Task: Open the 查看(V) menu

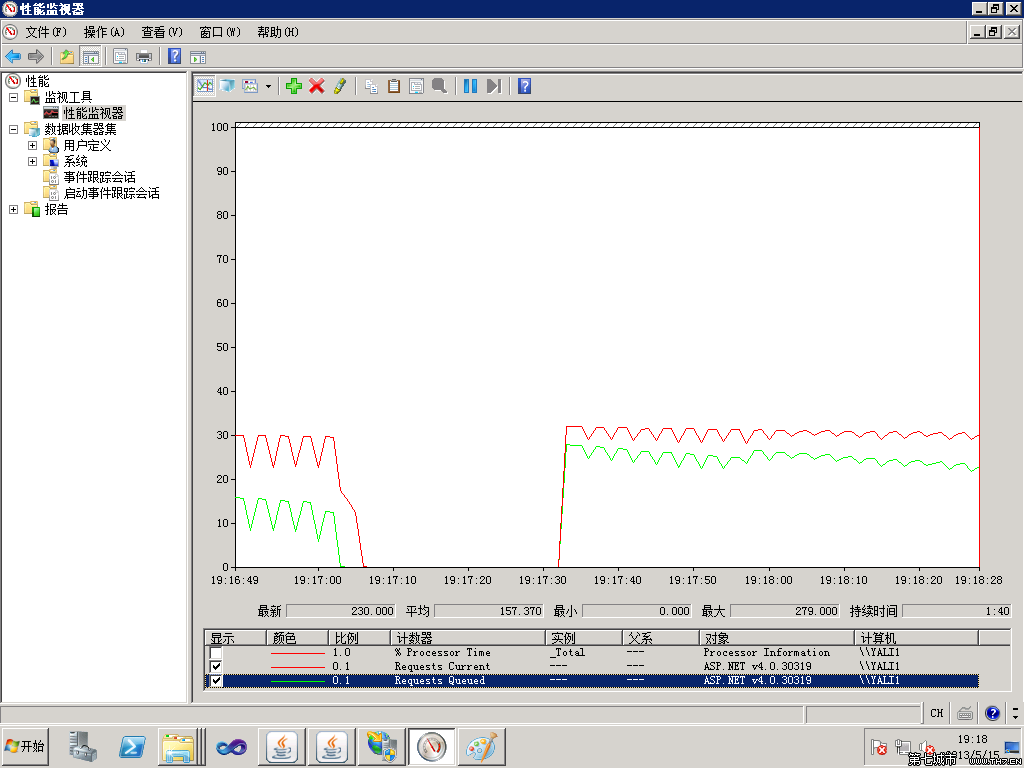Action: click(162, 32)
